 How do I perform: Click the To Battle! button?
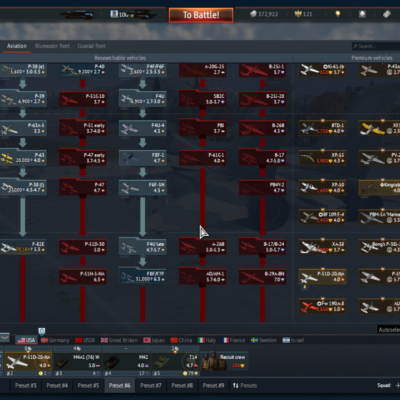tap(201, 15)
